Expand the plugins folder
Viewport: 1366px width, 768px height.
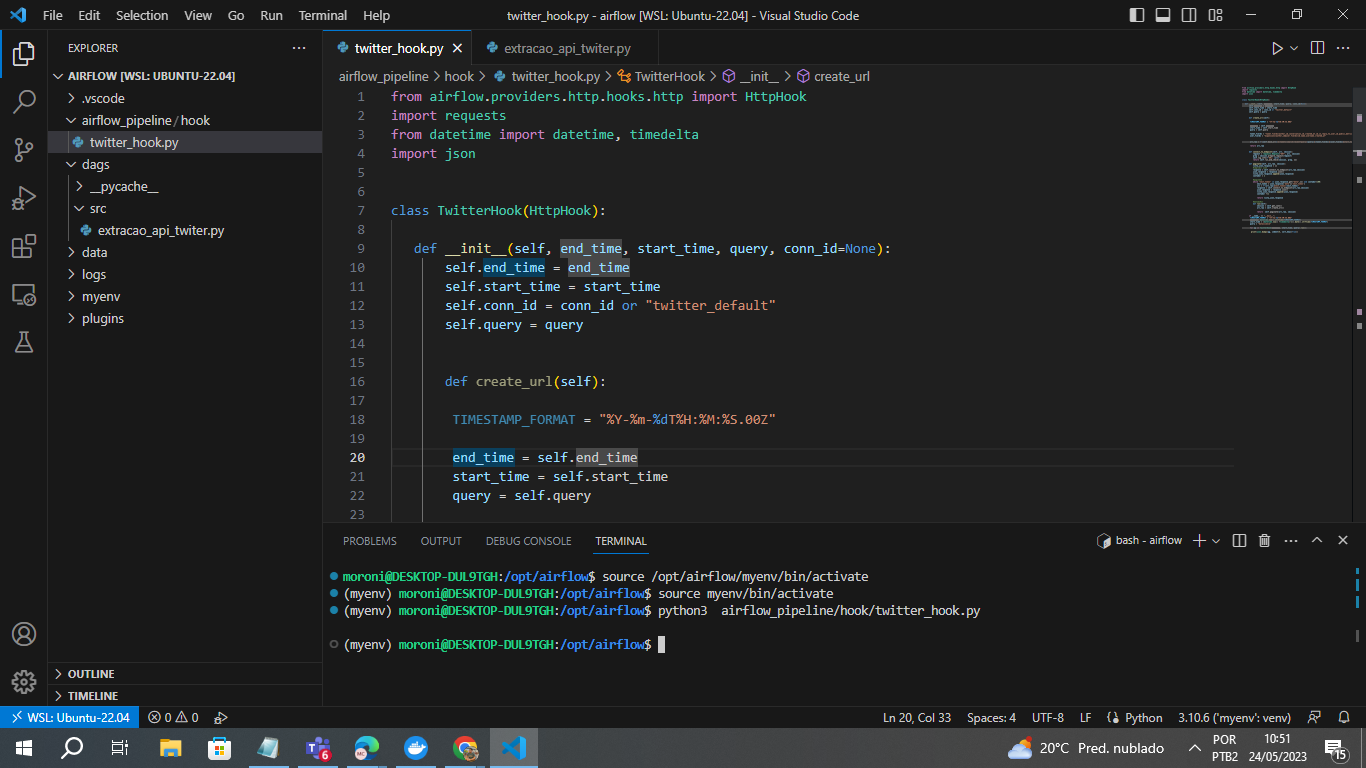point(185,318)
